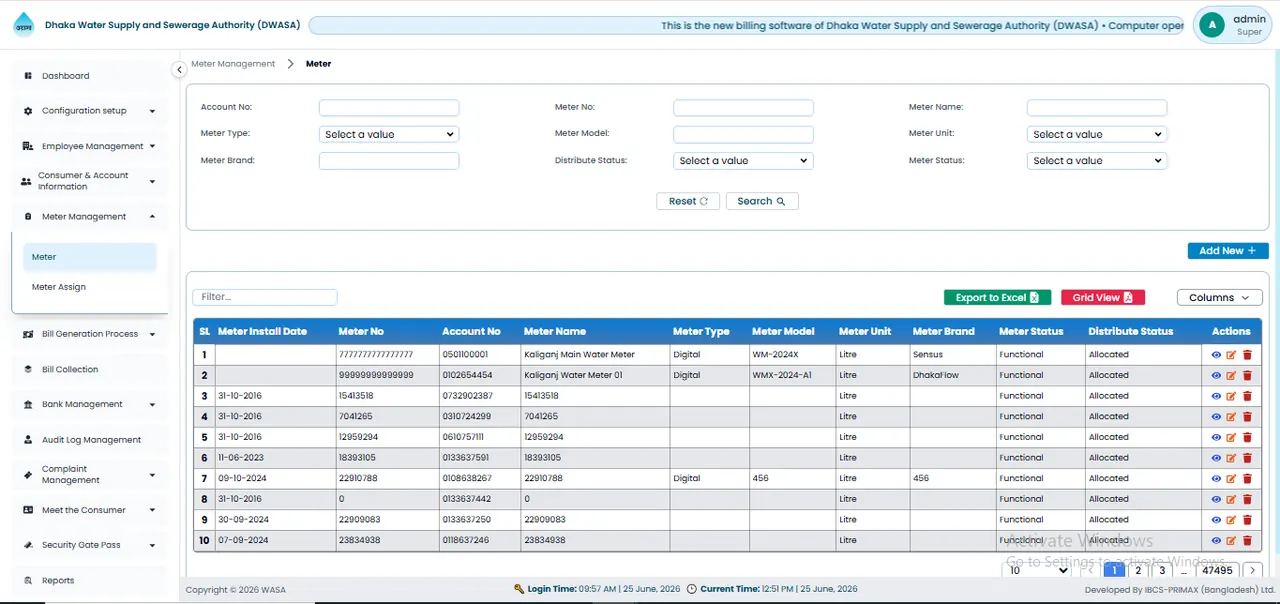View meter 23834938 details
Viewport: 1280px width, 604px height.
pos(1216,541)
